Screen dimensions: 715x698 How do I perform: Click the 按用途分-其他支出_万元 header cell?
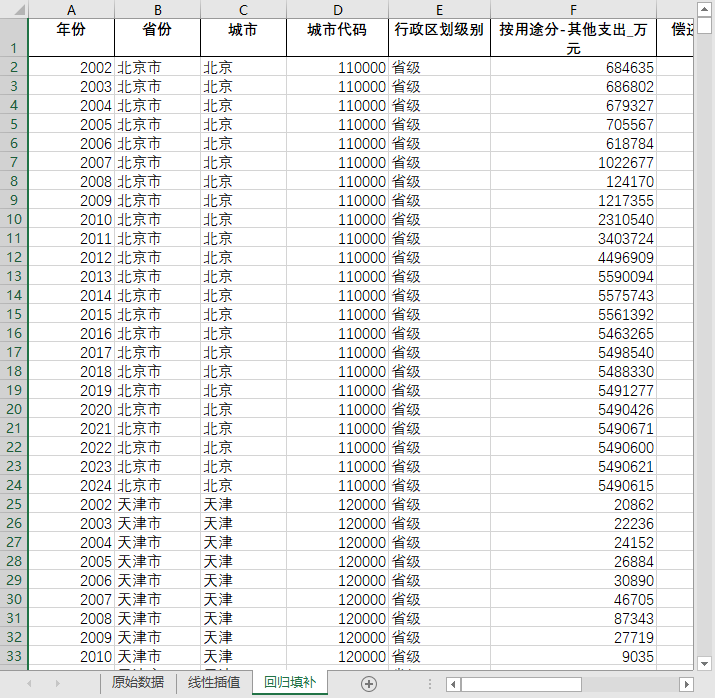[574, 38]
